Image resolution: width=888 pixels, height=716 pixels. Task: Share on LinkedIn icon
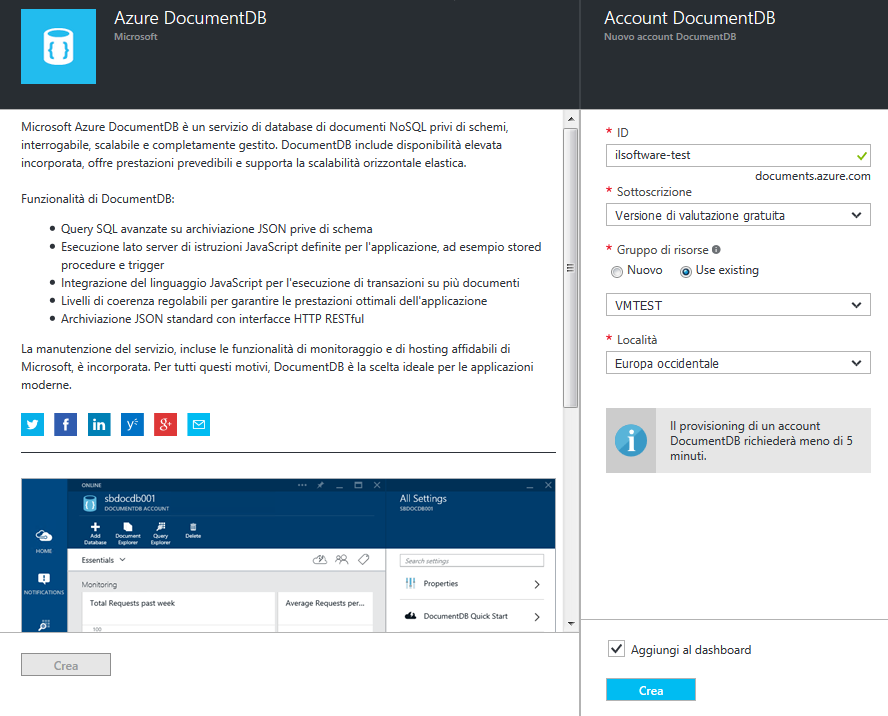click(x=99, y=424)
